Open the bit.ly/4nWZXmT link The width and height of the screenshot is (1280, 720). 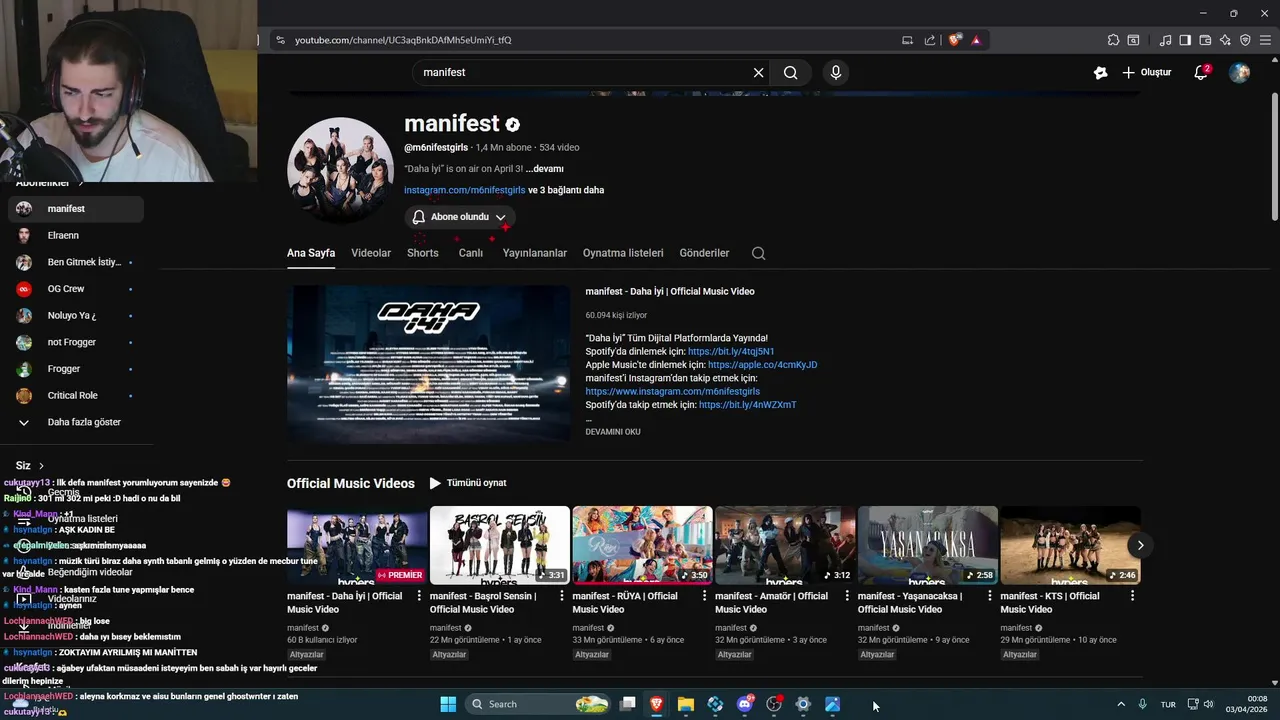click(748, 405)
